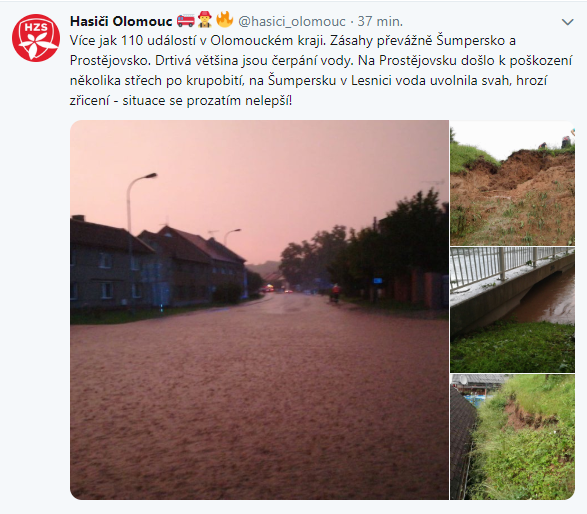Image resolution: width=587 pixels, height=514 pixels.
Task: Click the tweet line starting "Více jak 110"
Action: click(292, 41)
